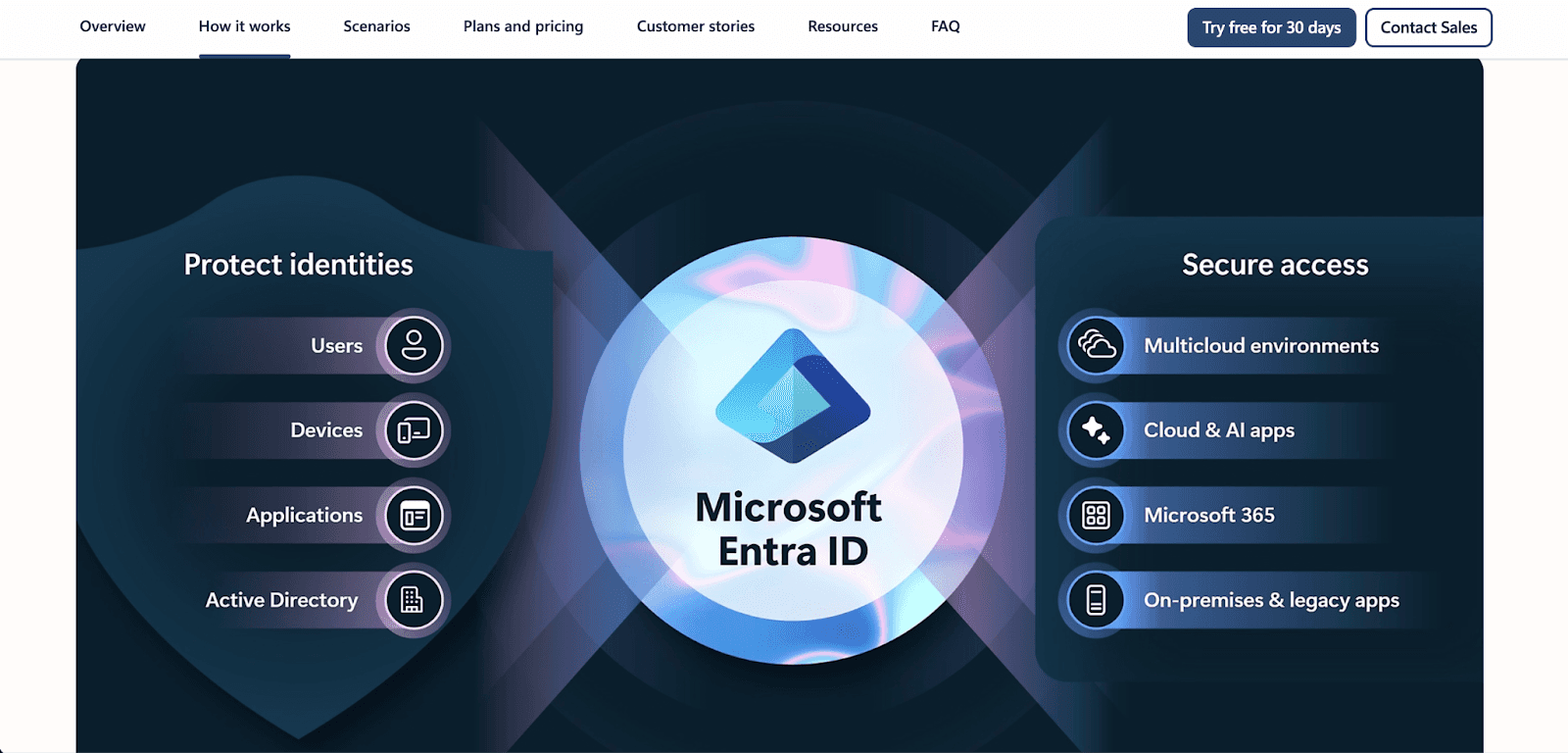
Task: Click Try free for 30 days button
Action: (x=1271, y=27)
